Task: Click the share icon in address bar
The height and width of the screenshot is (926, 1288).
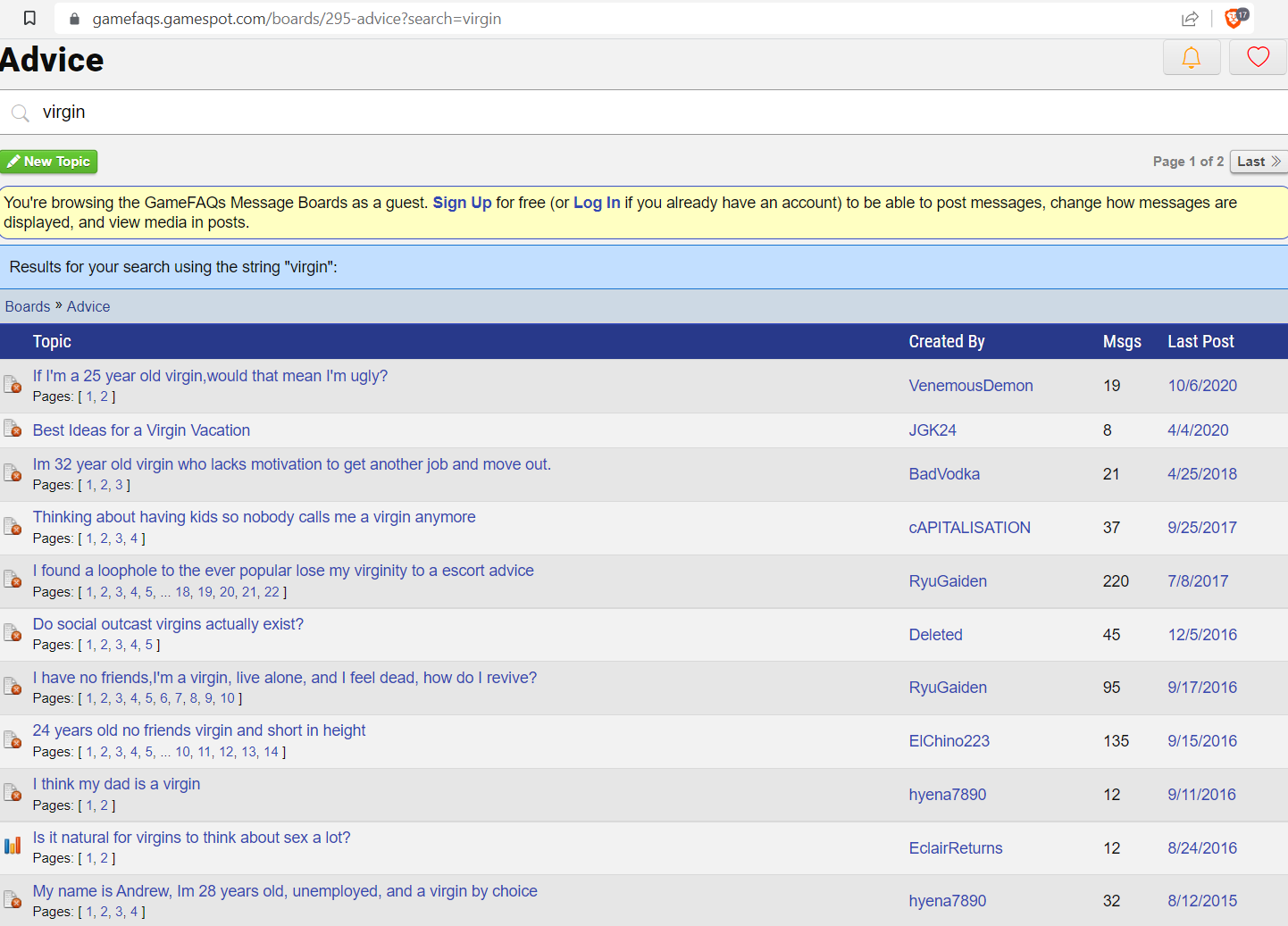Action: pyautogui.click(x=1190, y=19)
